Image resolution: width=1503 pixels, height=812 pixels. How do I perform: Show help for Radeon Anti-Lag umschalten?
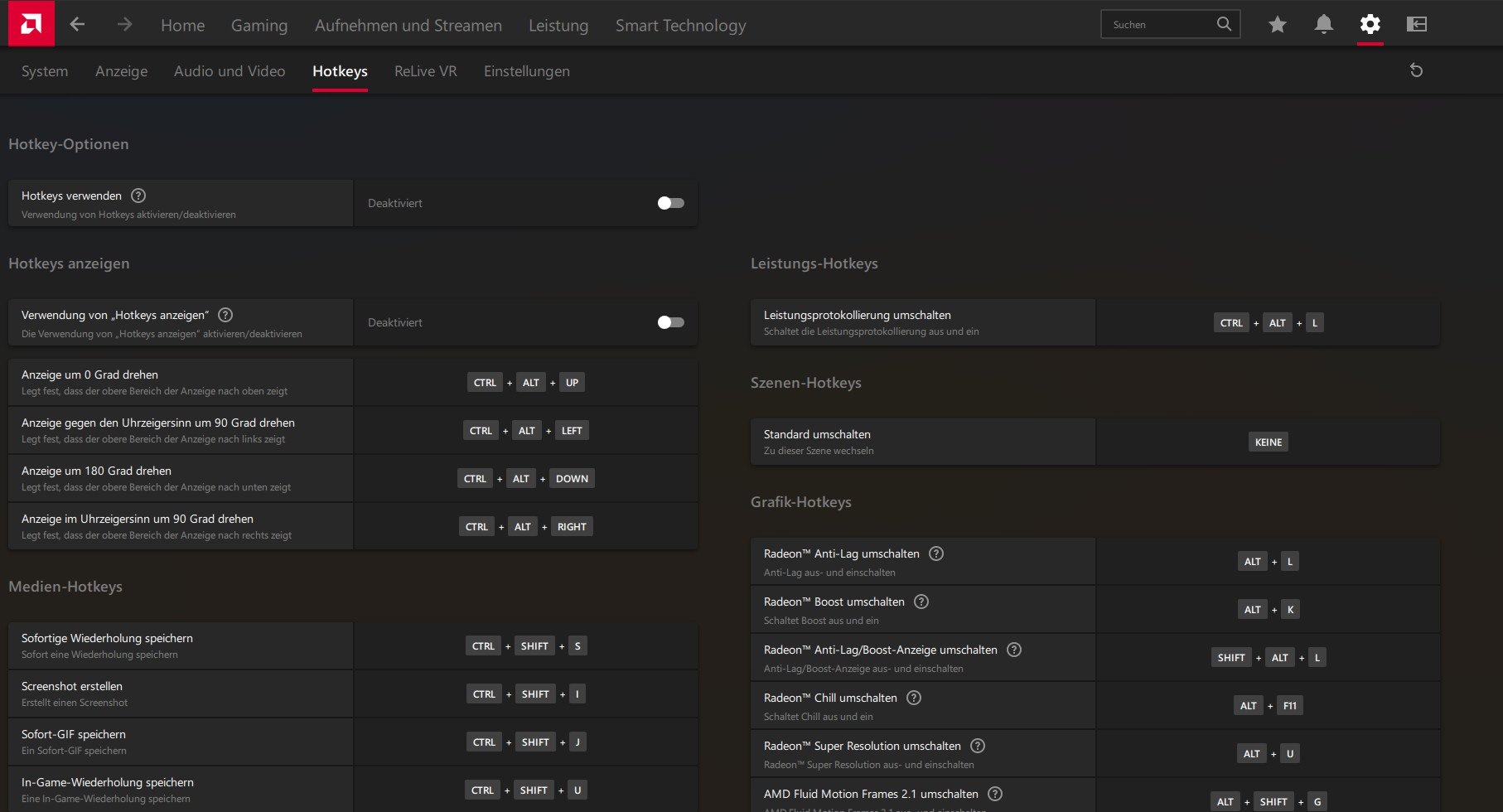(936, 553)
